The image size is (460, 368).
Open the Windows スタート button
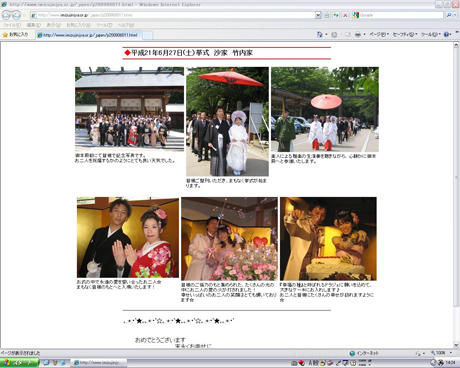click(19, 363)
